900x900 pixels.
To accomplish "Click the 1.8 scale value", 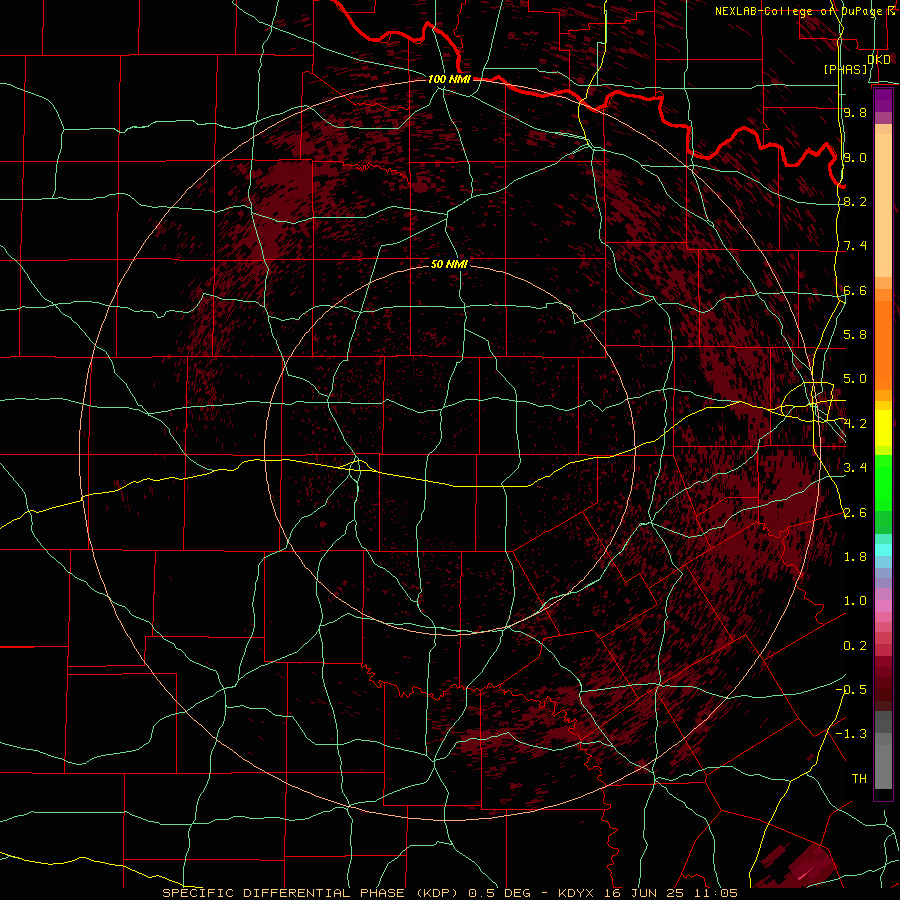I will tap(855, 557).
